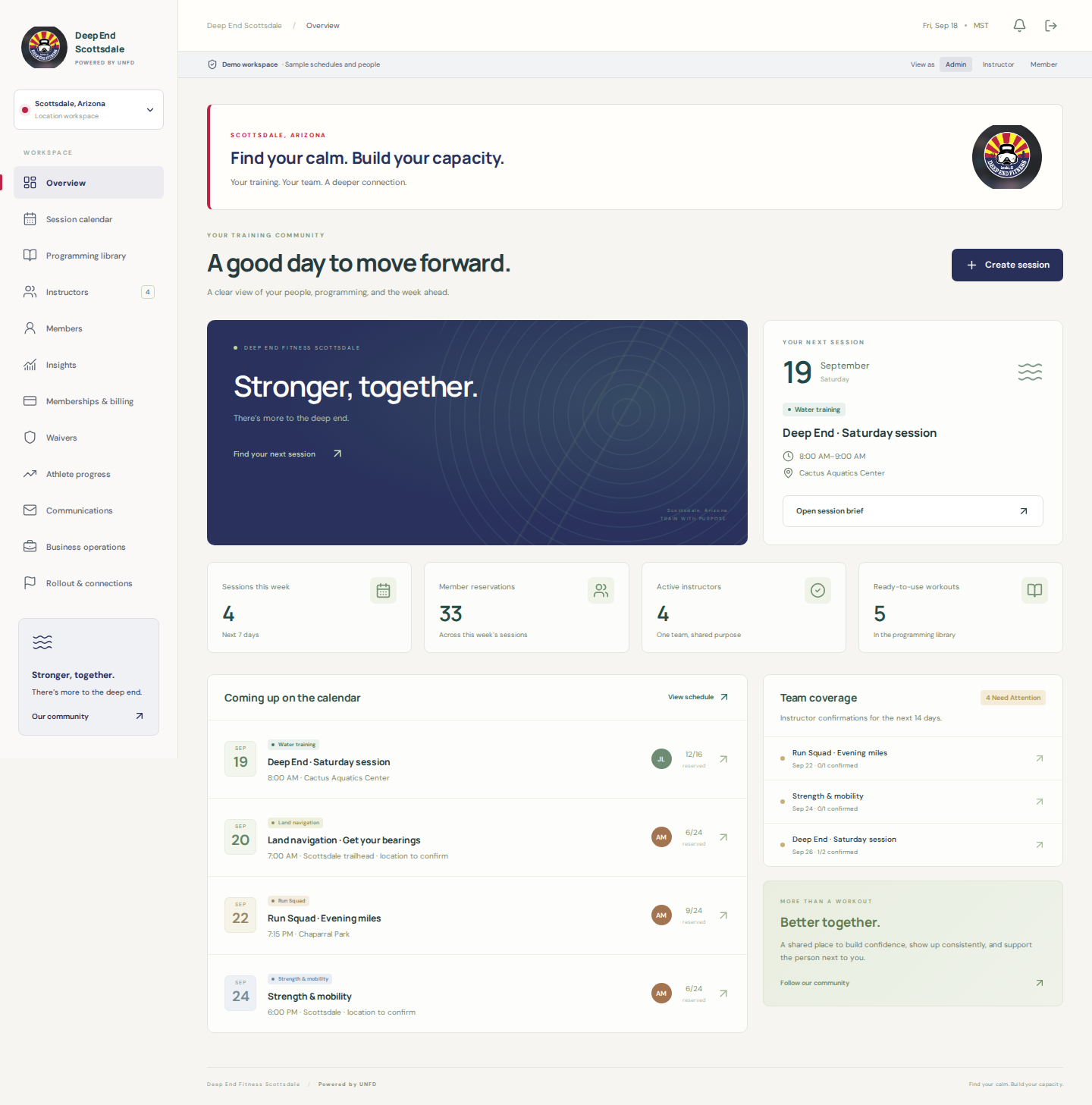Open Business operations
This screenshot has height=1105, width=1092.
89,547
